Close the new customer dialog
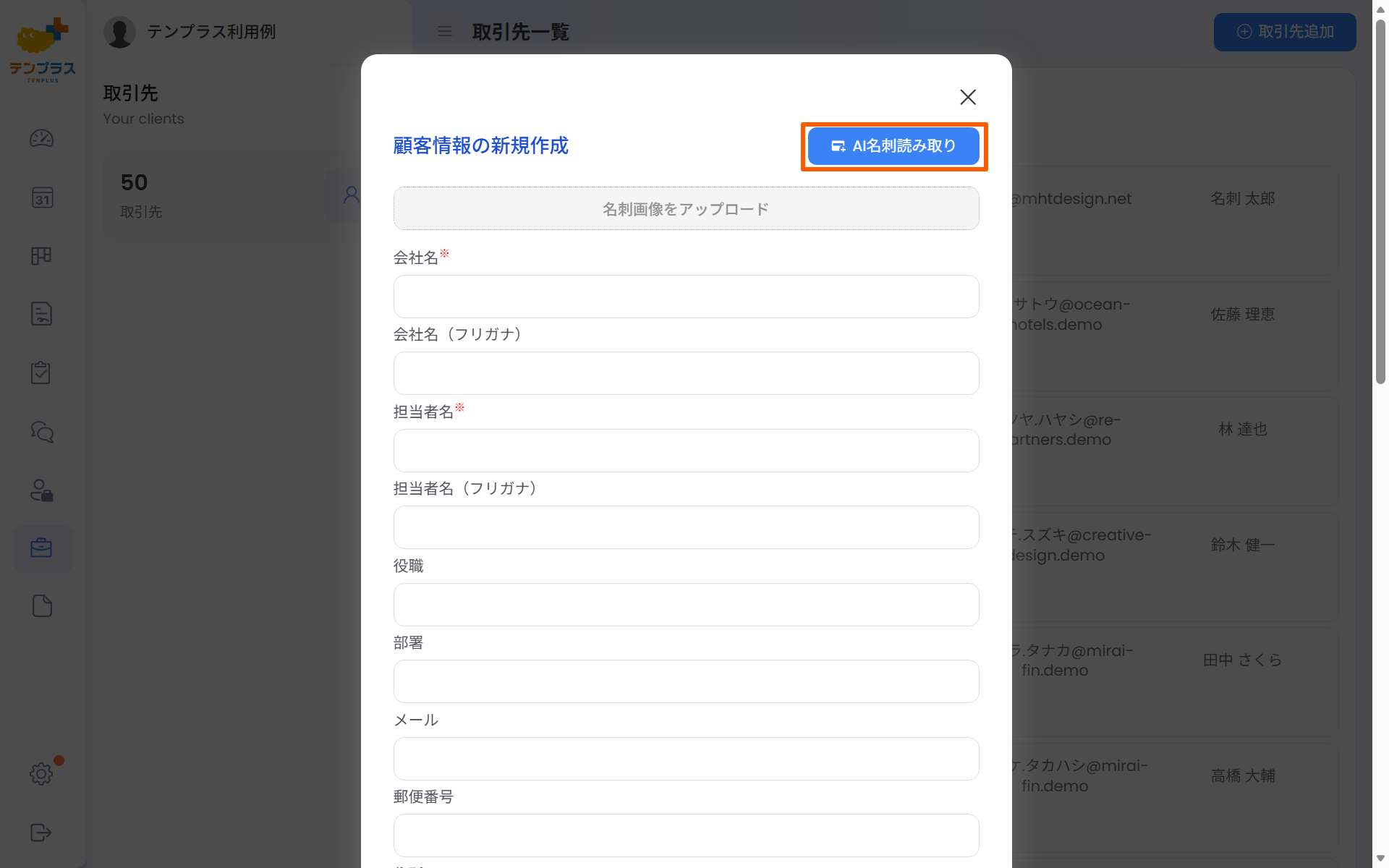Image resolution: width=1389 pixels, height=868 pixels. point(968,97)
